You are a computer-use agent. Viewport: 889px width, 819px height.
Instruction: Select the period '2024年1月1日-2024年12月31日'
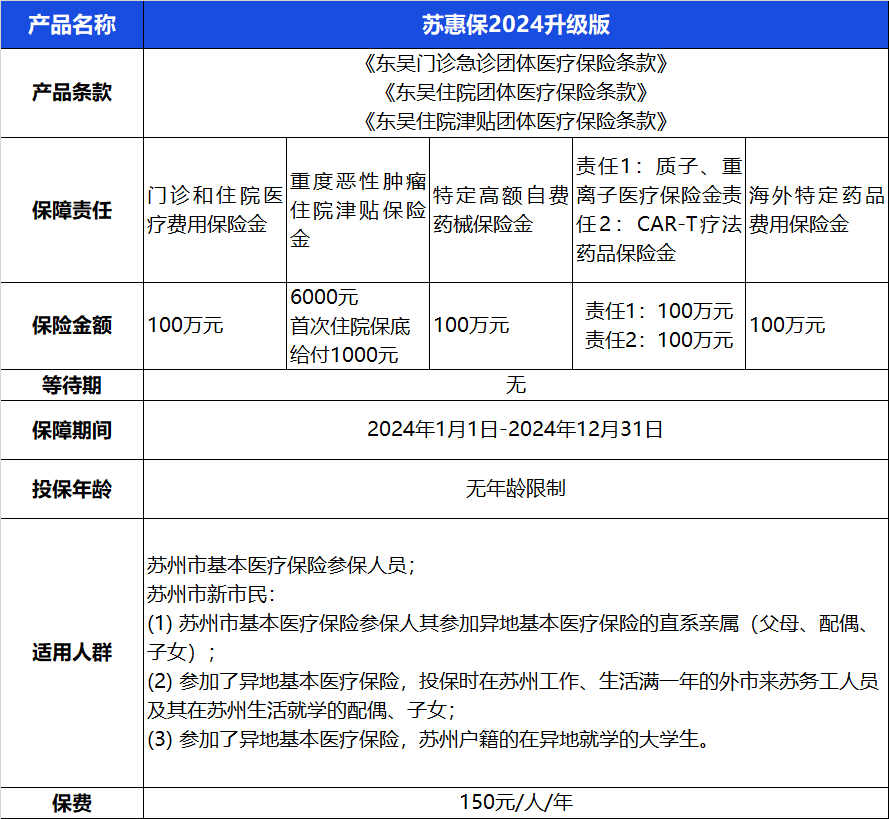coord(515,430)
